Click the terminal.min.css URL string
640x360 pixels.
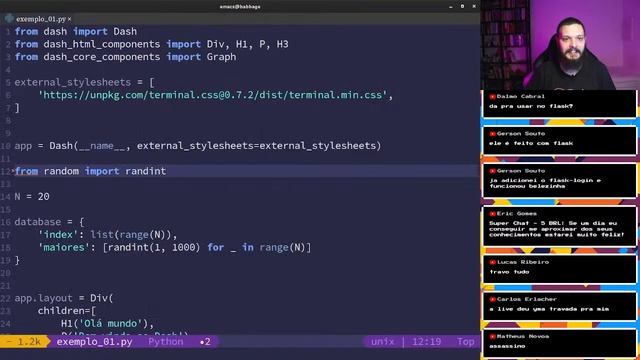[213, 95]
